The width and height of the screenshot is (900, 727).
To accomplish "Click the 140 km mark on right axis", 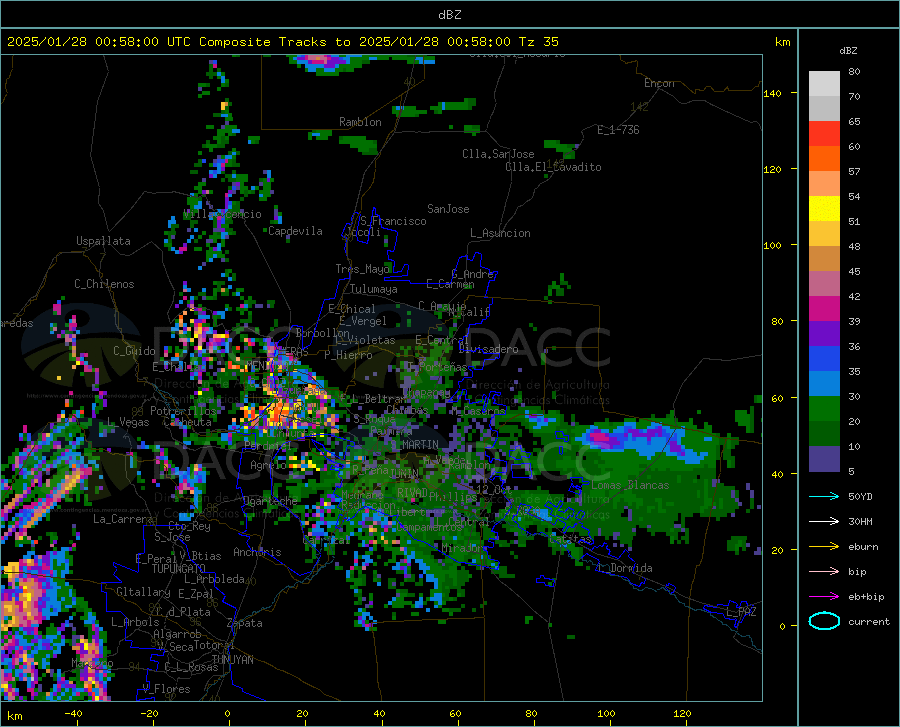I will click(x=773, y=93).
